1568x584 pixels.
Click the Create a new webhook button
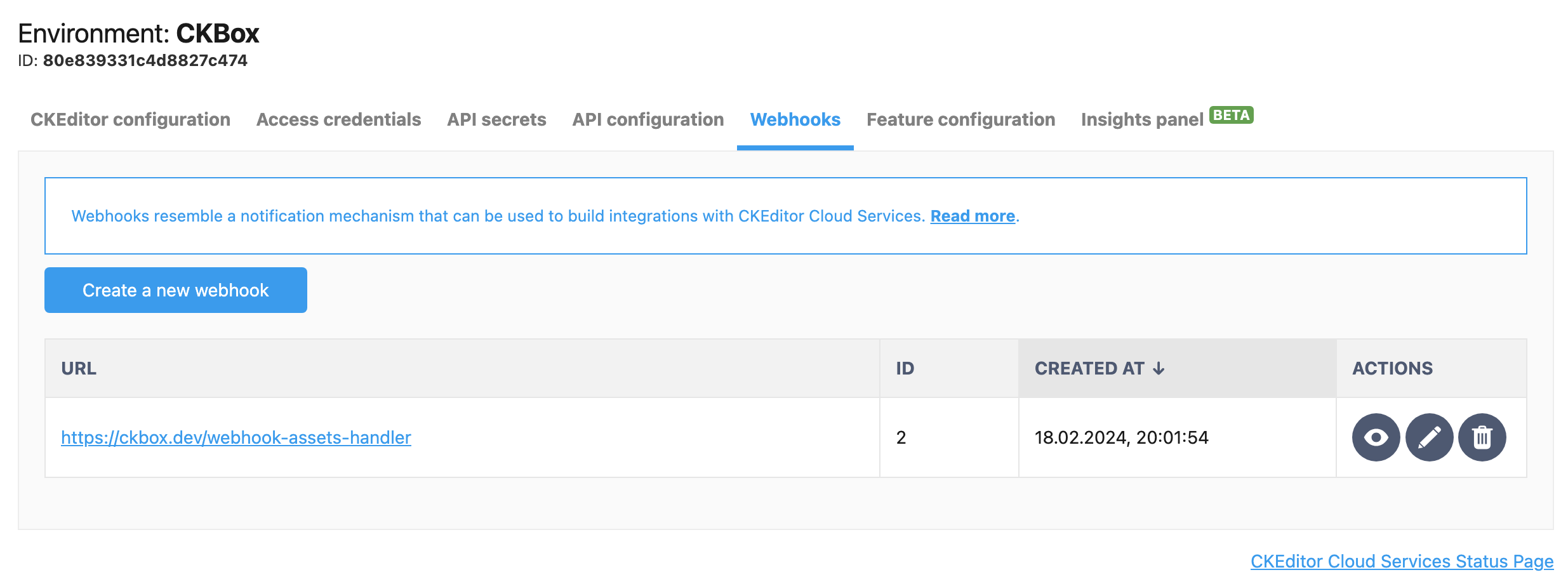[x=176, y=290]
